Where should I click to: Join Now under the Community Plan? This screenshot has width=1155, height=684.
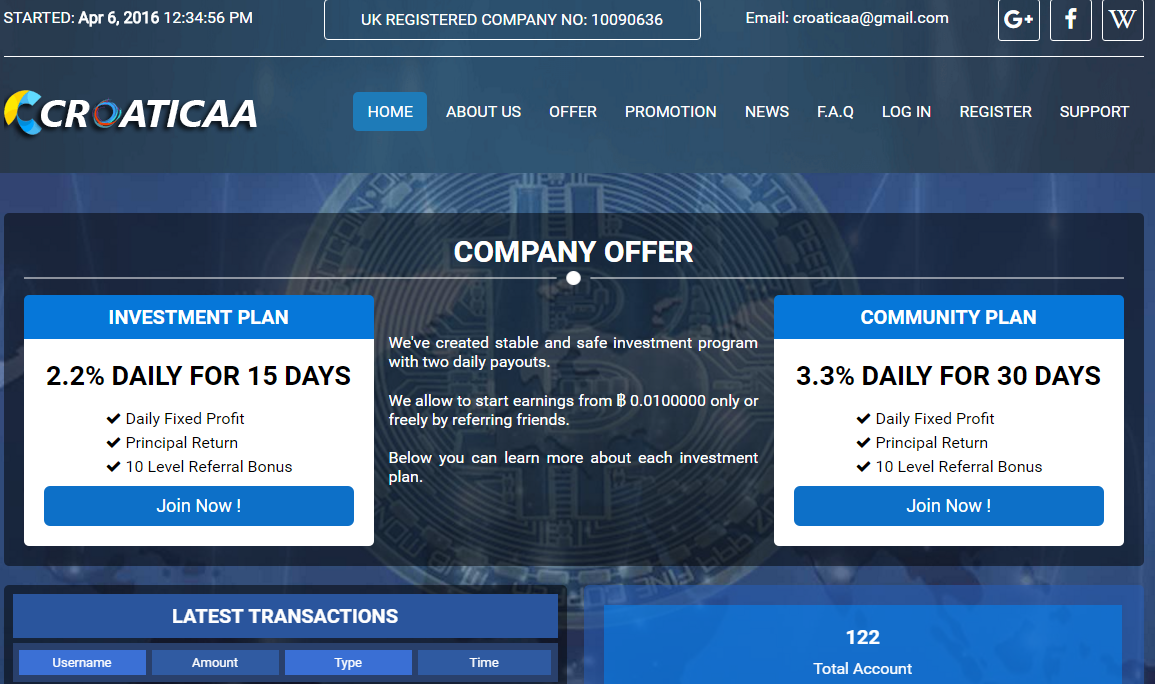948,506
